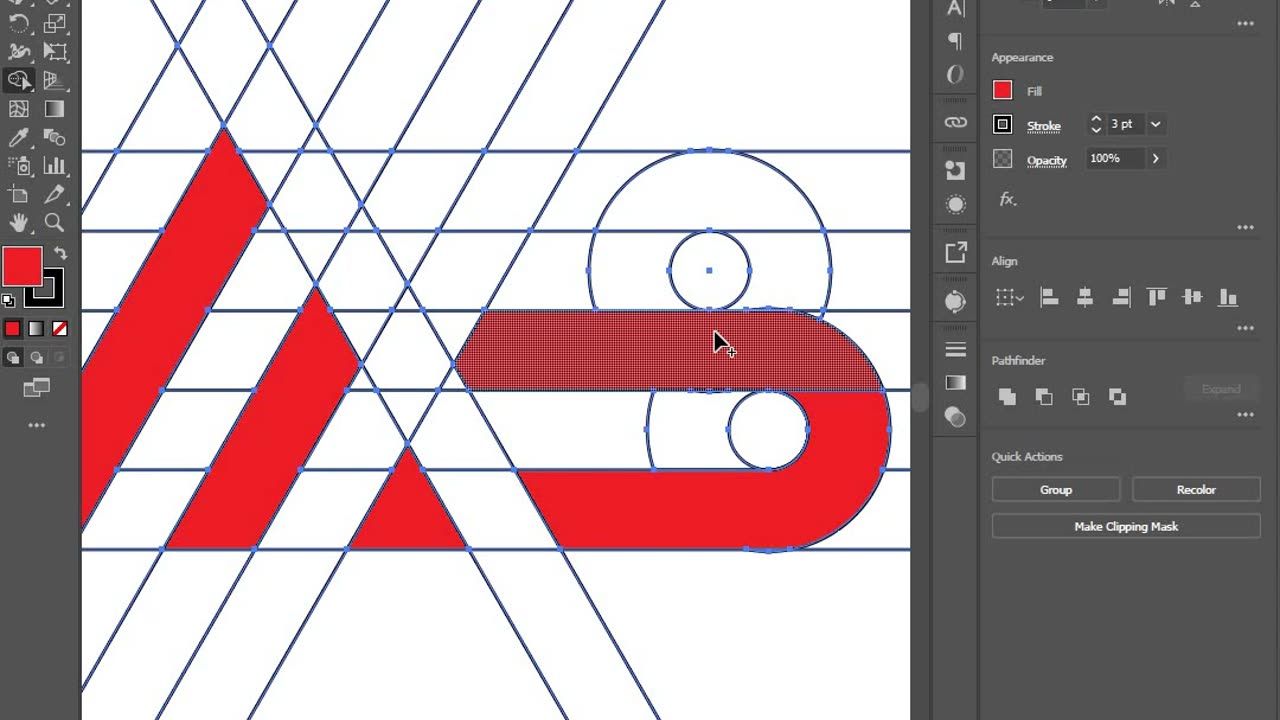Open more options in Align section
1280x720 pixels.
pyautogui.click(x=1245, y=328)
